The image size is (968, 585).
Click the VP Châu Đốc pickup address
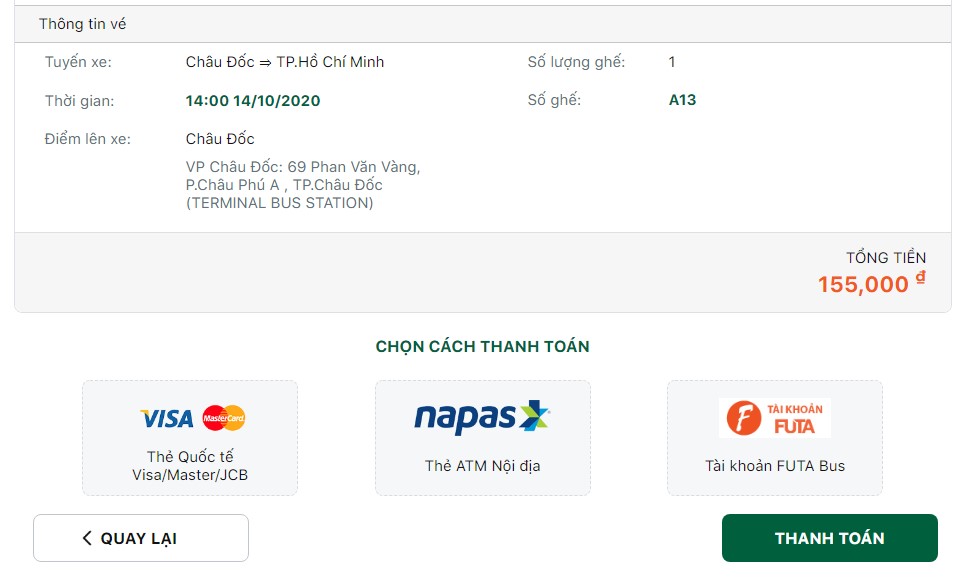pos(303,185)
